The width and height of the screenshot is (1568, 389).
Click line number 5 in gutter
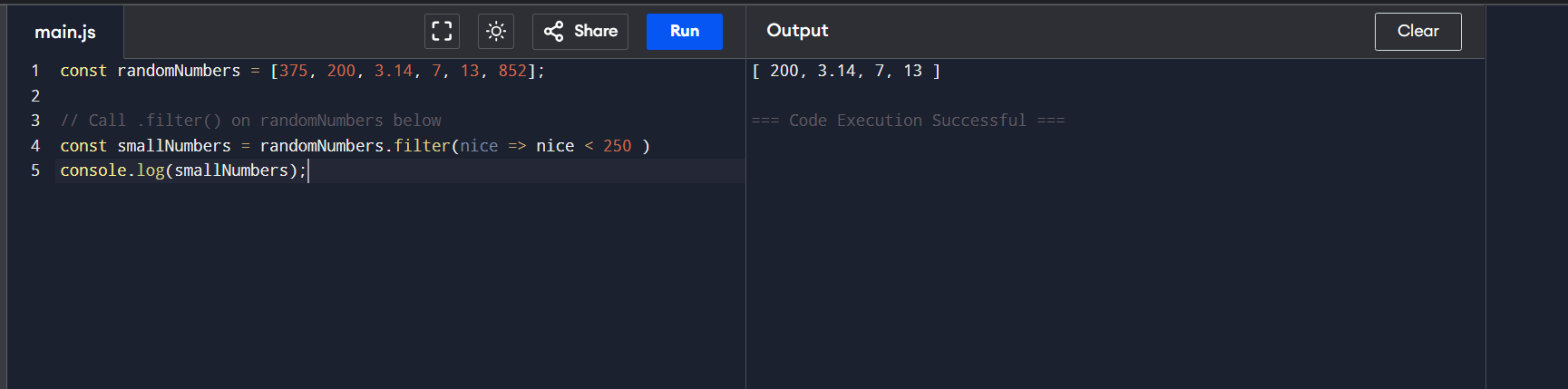tap(35, 170)
